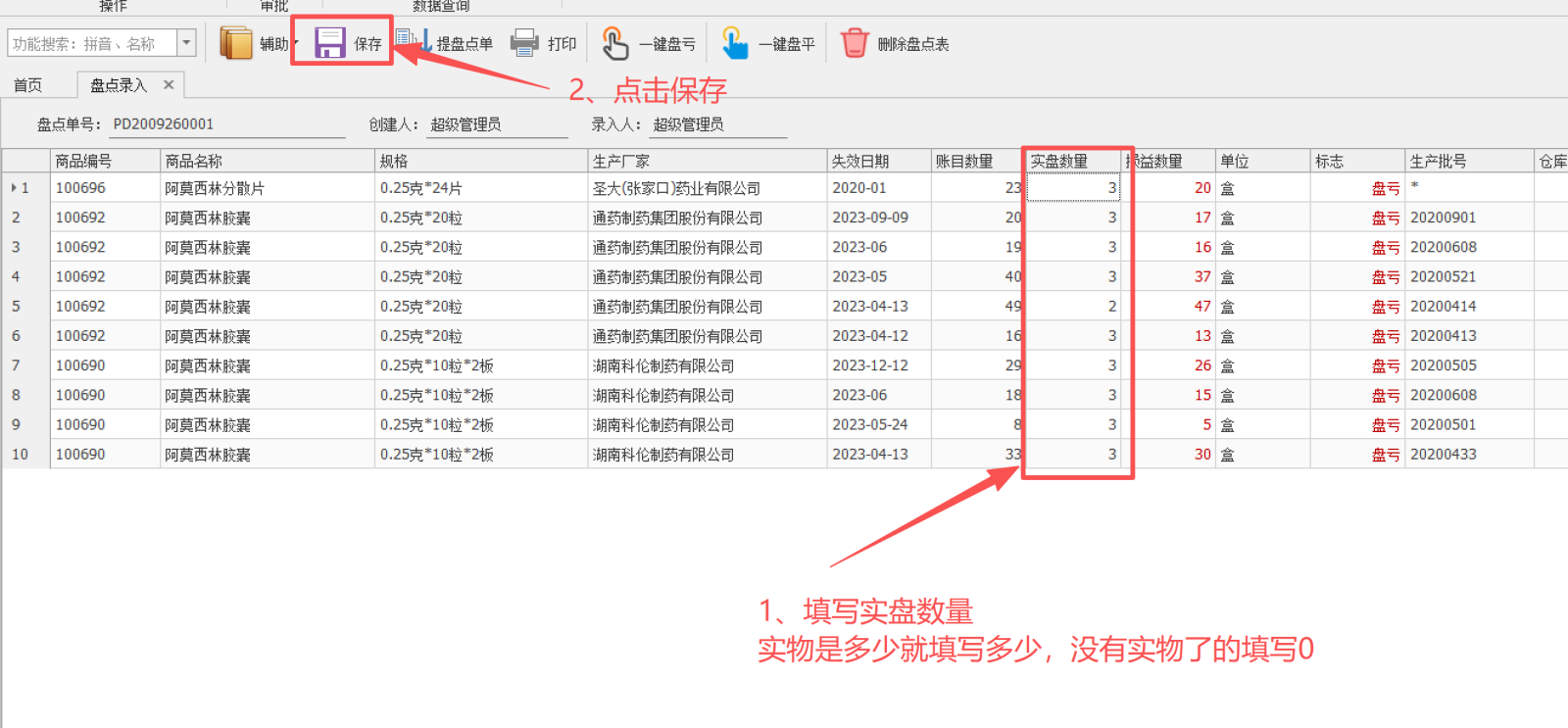Click the 0.25克*24片 specification cell

481,188
